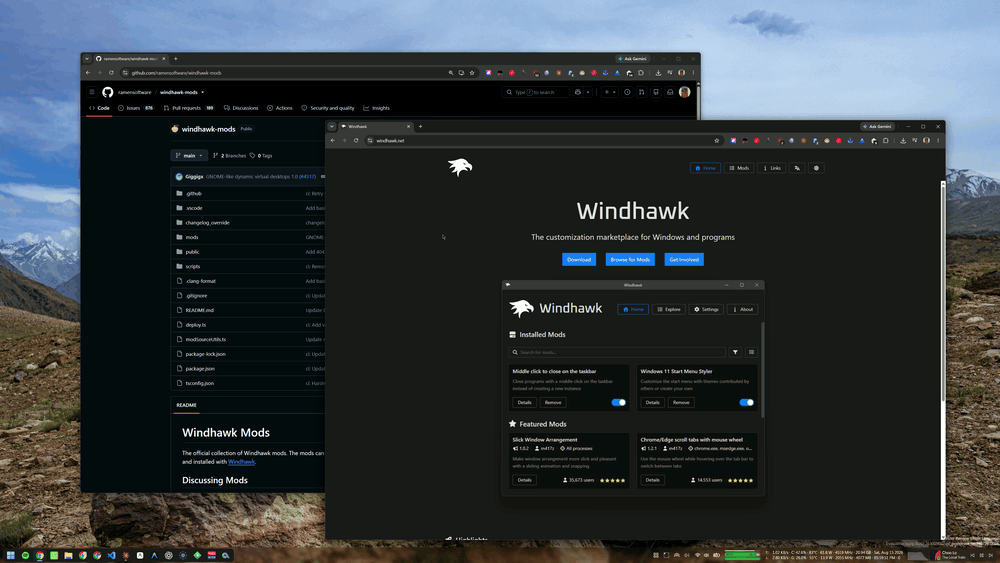Click the GitHub search box
1000x563 pixels.
tap(534, 92)
